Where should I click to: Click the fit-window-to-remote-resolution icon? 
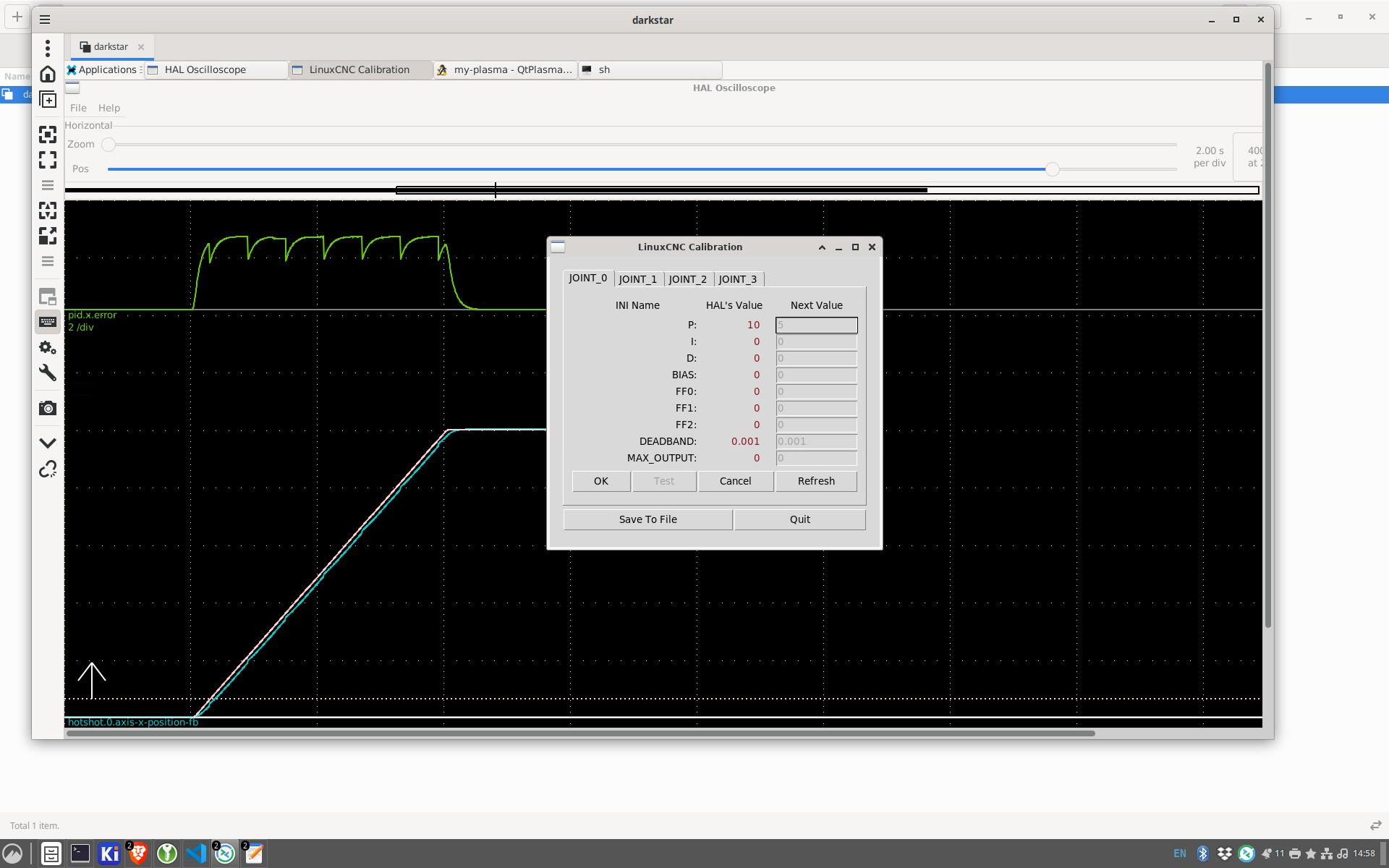pyautogui.click(x=48, y=135)
